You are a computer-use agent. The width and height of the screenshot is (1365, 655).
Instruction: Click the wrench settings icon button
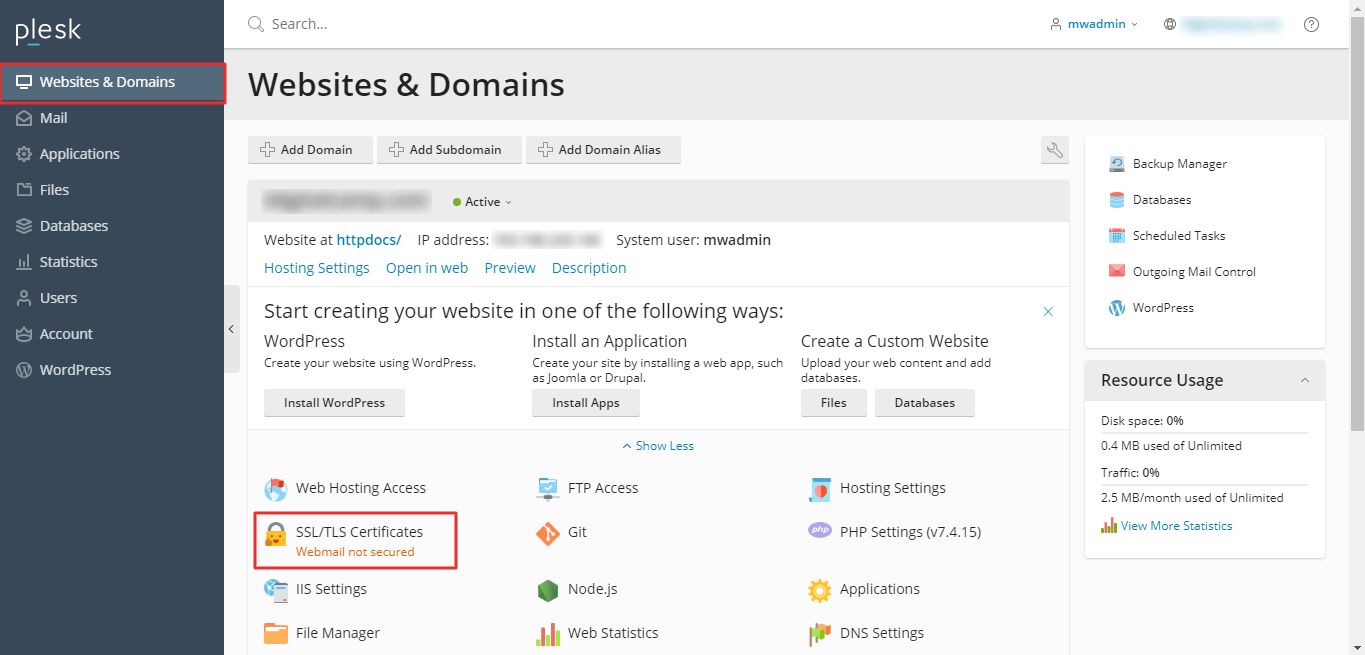(x=1054, y=150)
